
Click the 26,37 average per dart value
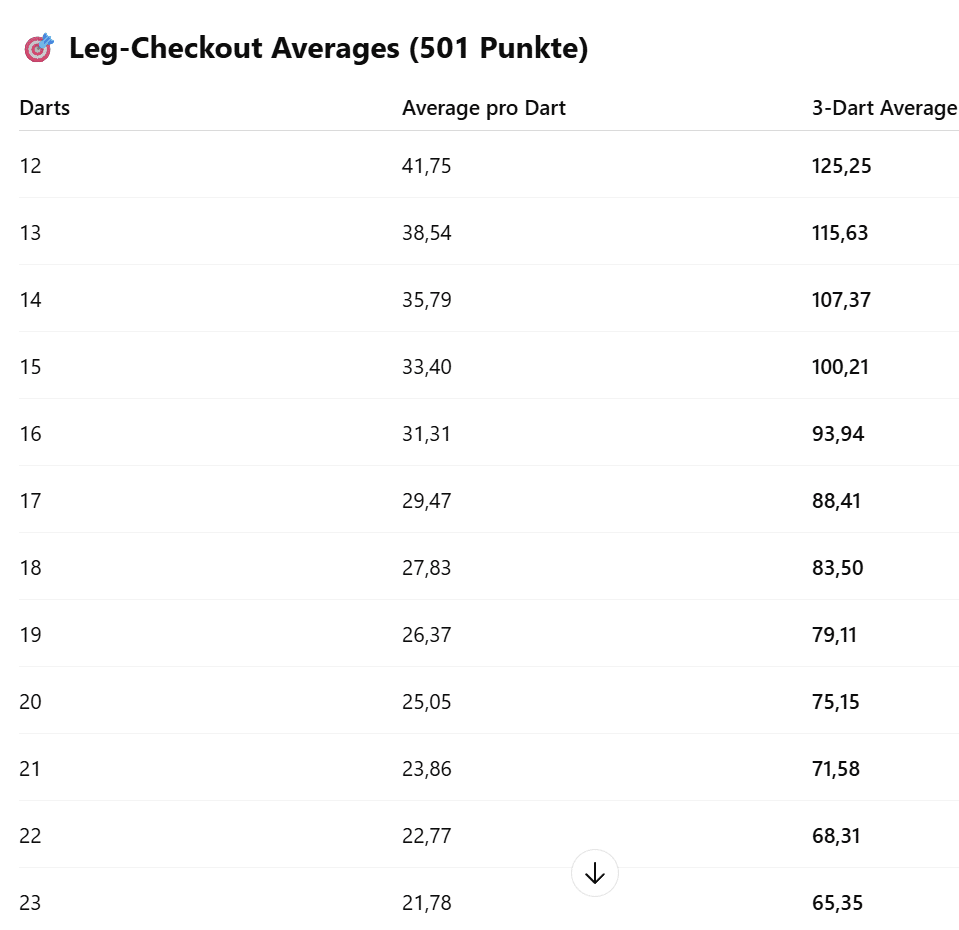[427, 635]
